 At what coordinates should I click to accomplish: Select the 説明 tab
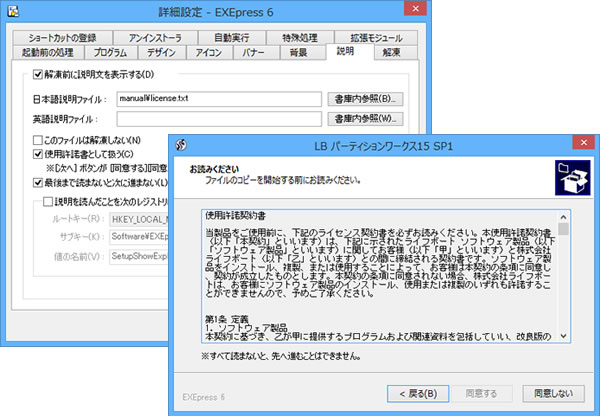point(350,52)
